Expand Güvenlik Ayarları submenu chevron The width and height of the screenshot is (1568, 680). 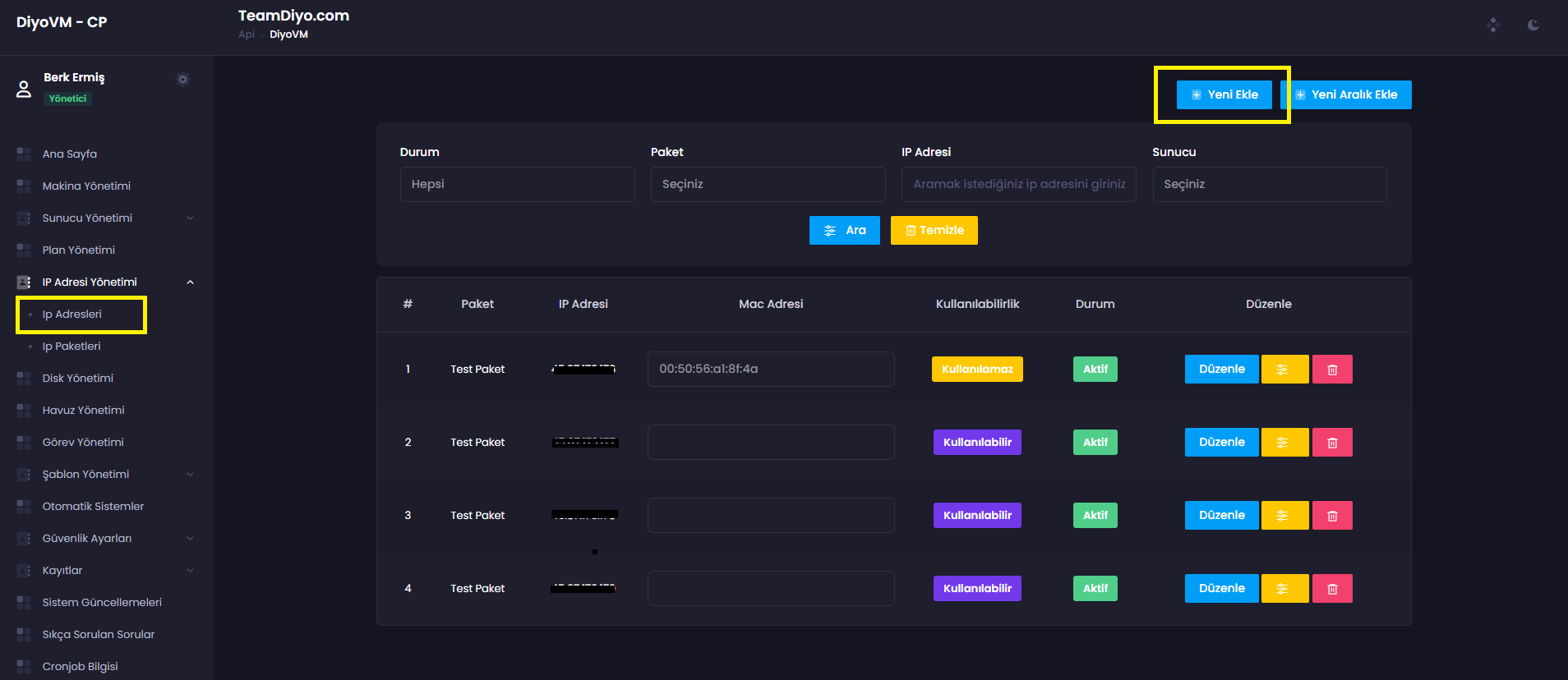tap(190, 538)
